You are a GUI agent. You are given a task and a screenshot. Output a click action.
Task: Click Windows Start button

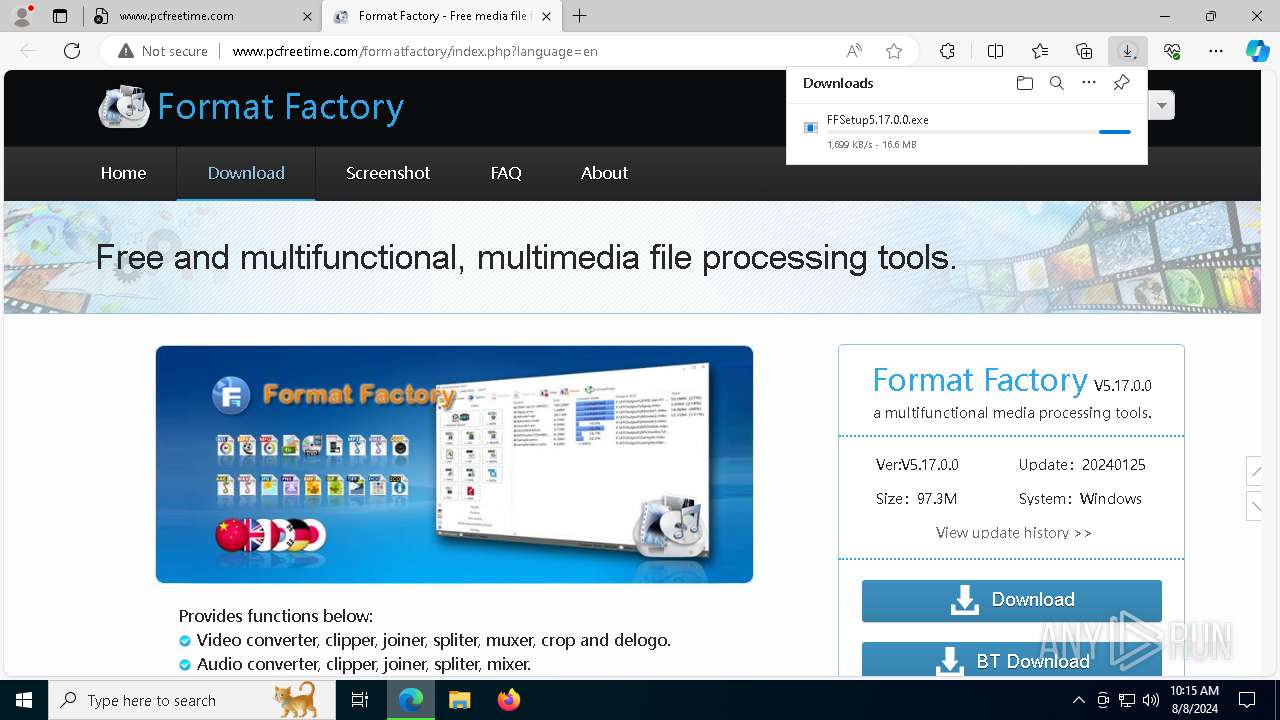pyautogui.click(x=24, y=700)
